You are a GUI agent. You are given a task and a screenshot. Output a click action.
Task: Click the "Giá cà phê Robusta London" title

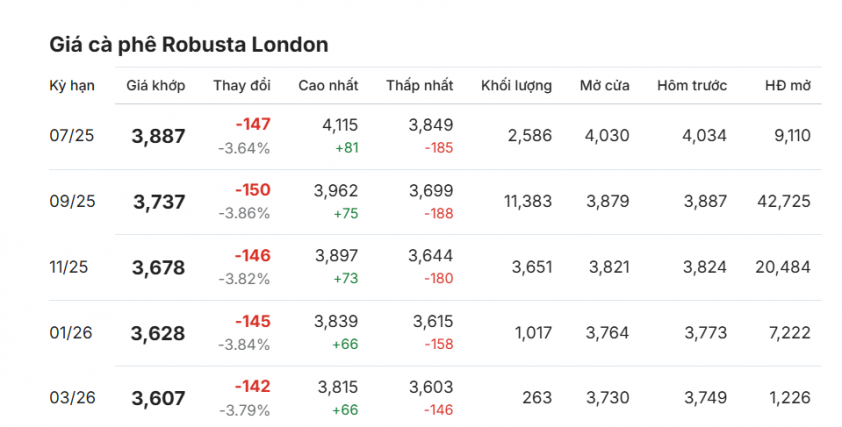[189, 45]
